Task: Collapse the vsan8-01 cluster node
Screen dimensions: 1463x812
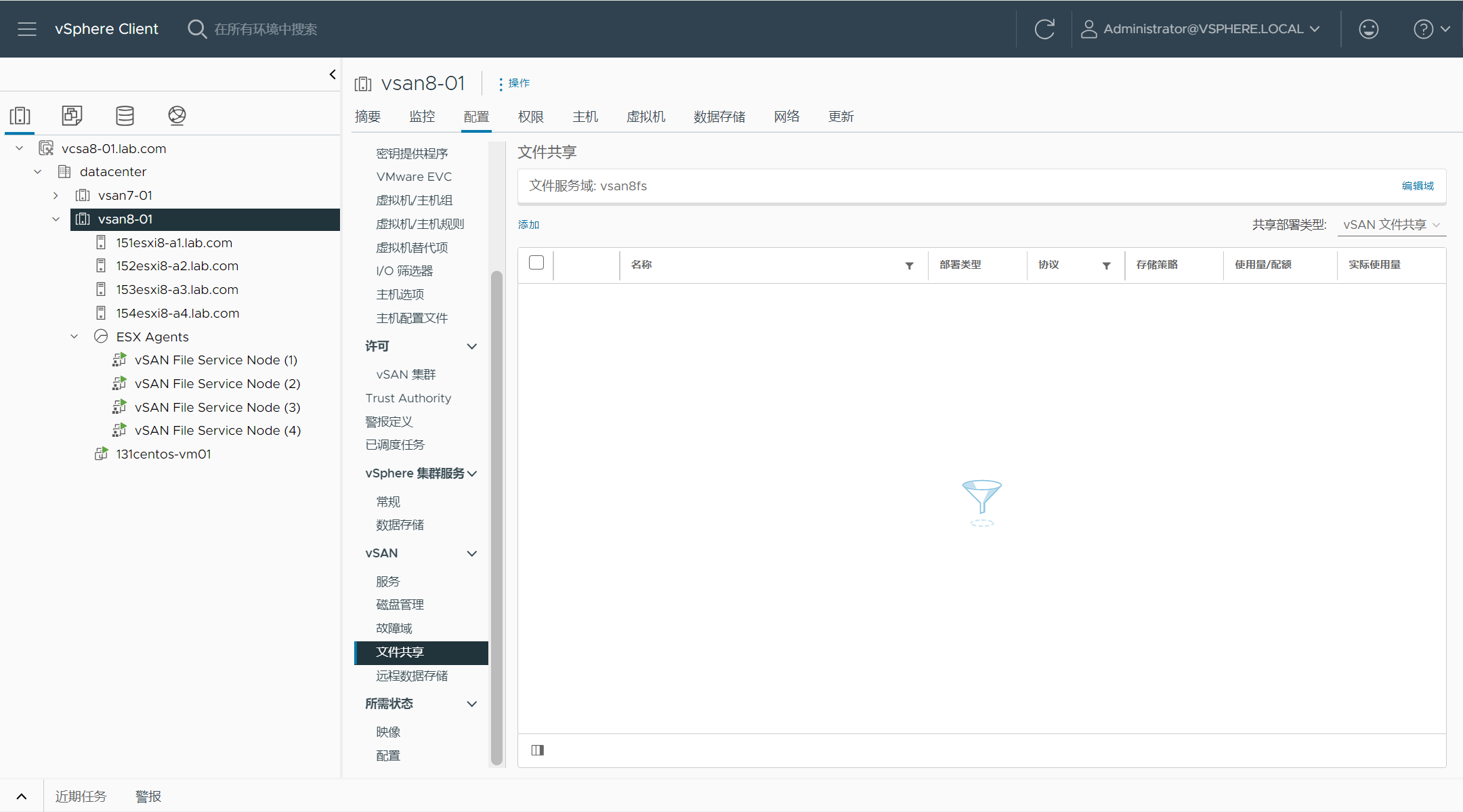Action: pos(56,219)
